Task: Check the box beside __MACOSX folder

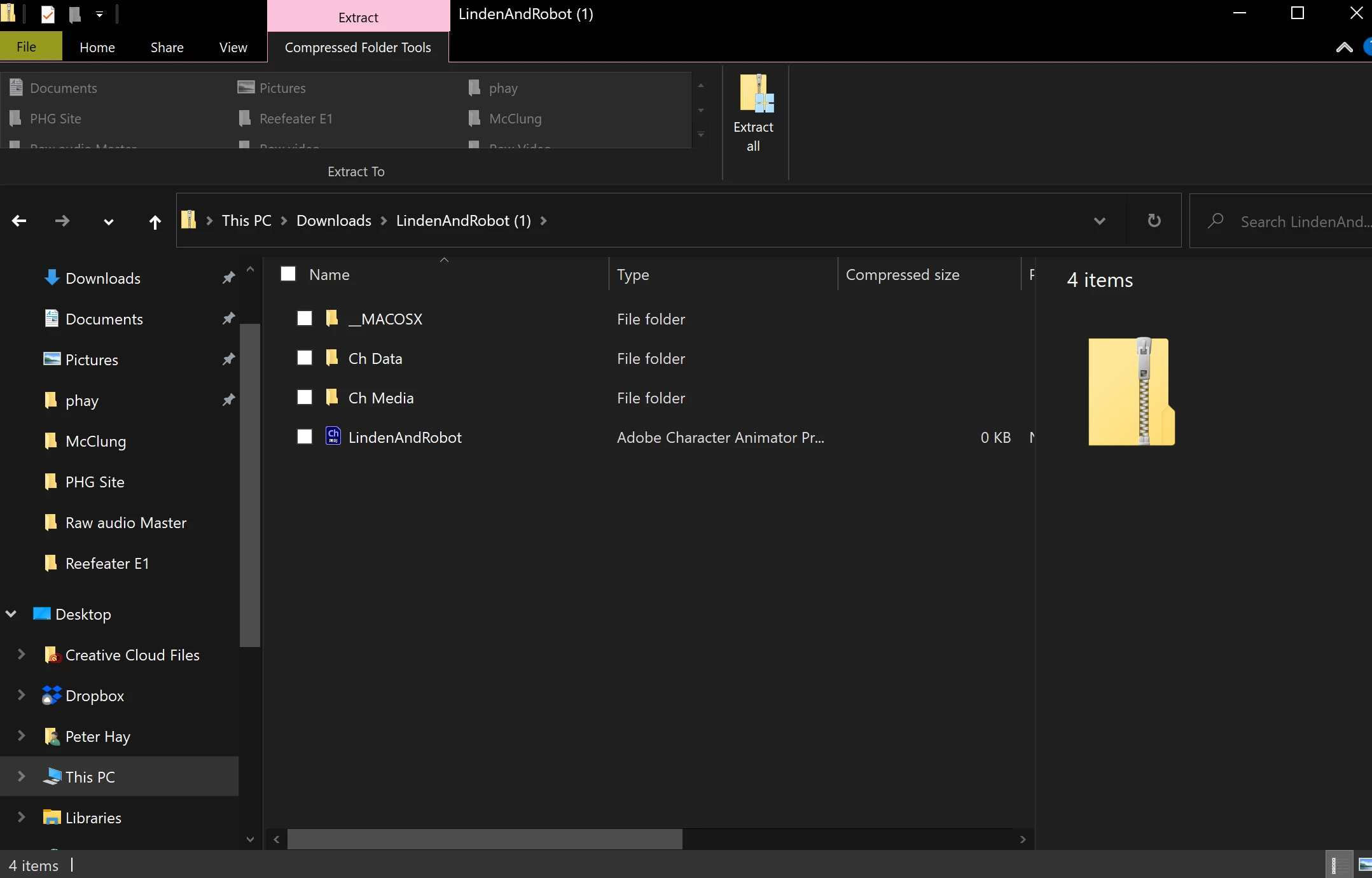Action: [x=305, y=319]
